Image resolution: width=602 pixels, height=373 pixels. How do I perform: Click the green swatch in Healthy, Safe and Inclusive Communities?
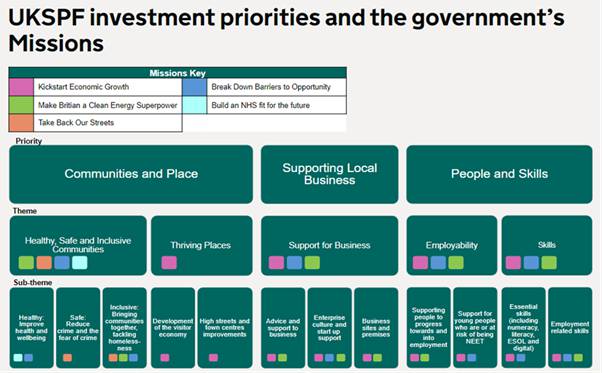(26, 263)
